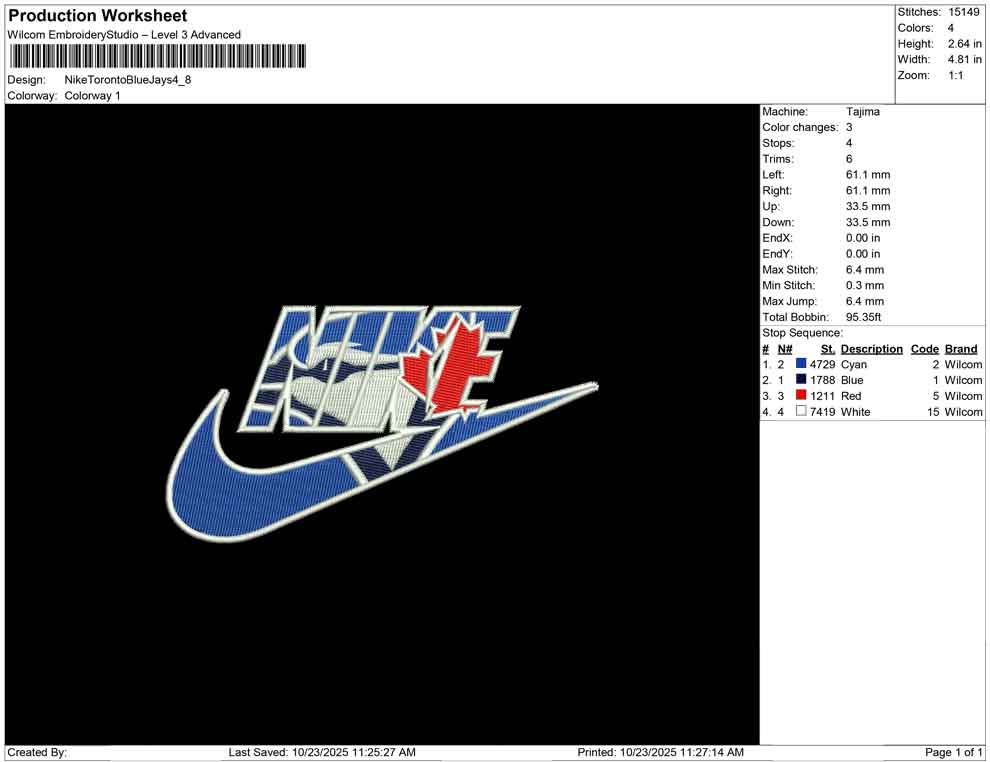Viewport: 990px width, 762px height.
Task: Click the 'Last Saved' timestamp in footer
Action: 322,752
